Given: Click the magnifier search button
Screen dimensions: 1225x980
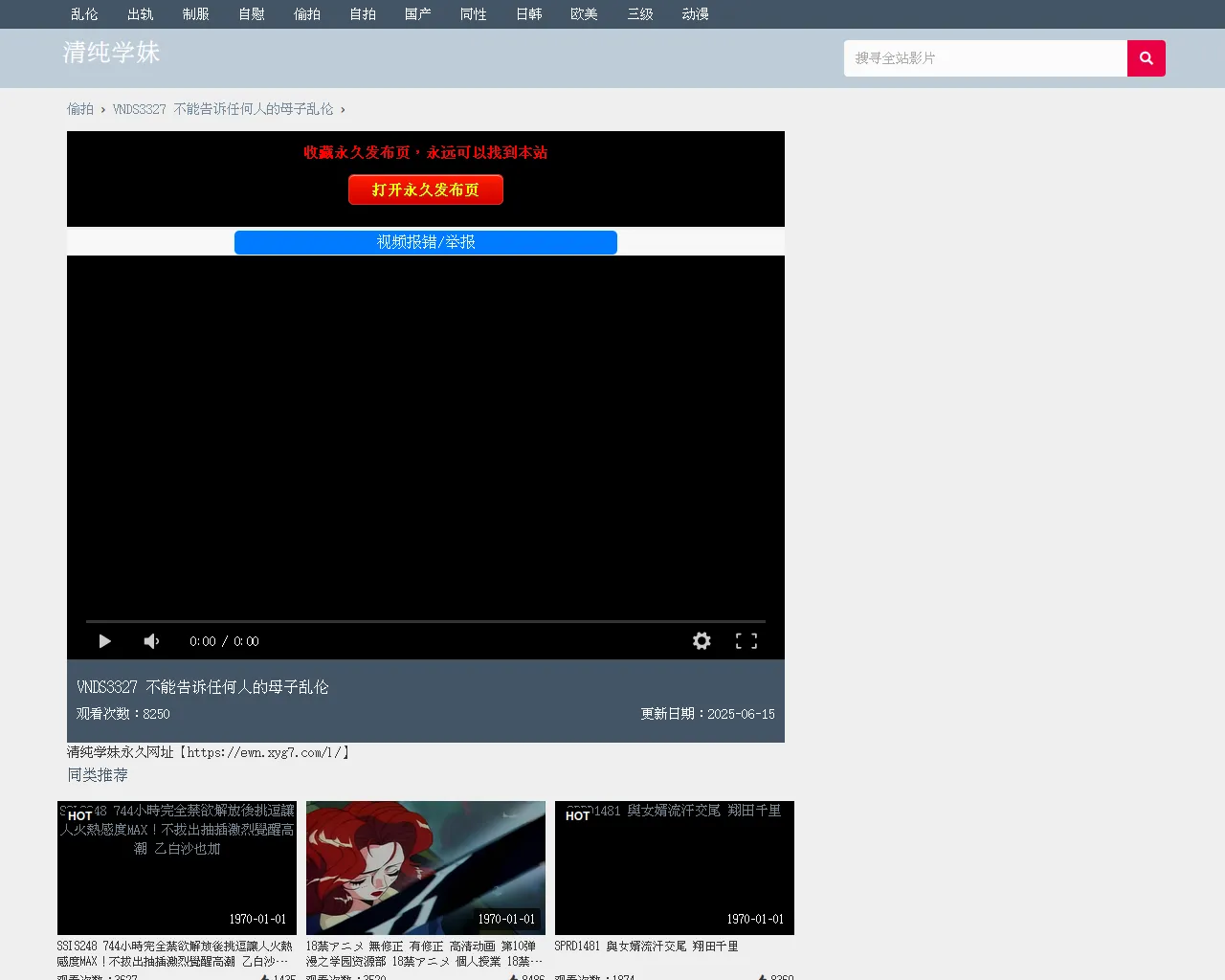Looking at the screenshot, I should 1146,58.
